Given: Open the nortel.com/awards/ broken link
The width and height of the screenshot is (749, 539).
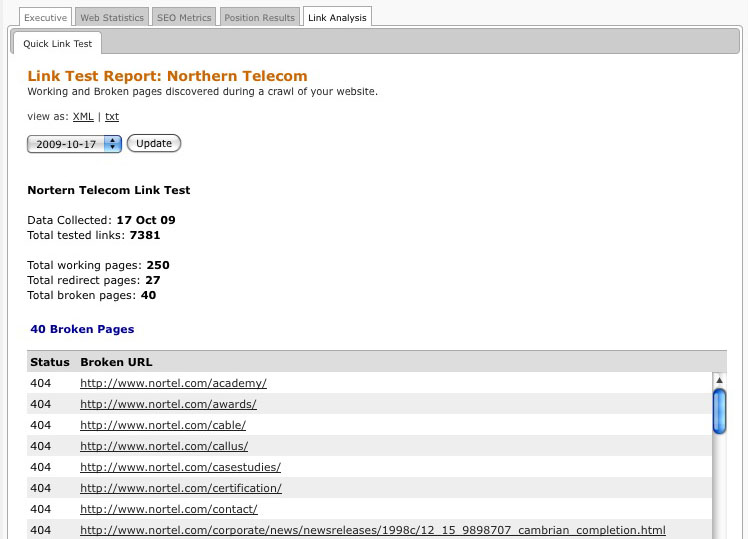Looking at the screenshot, I should 168,404.
